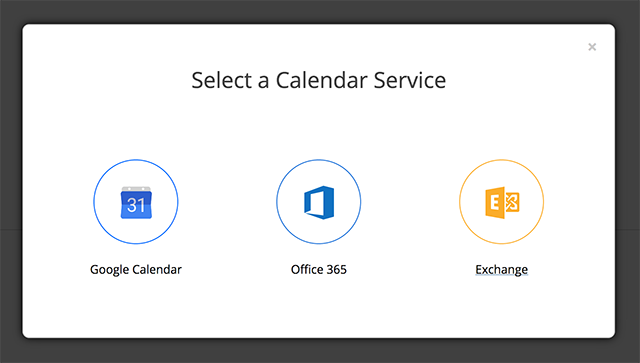This screenshot has height=363, width=640.
Task: Close the calendar service dialog
Action: [592, 47]
